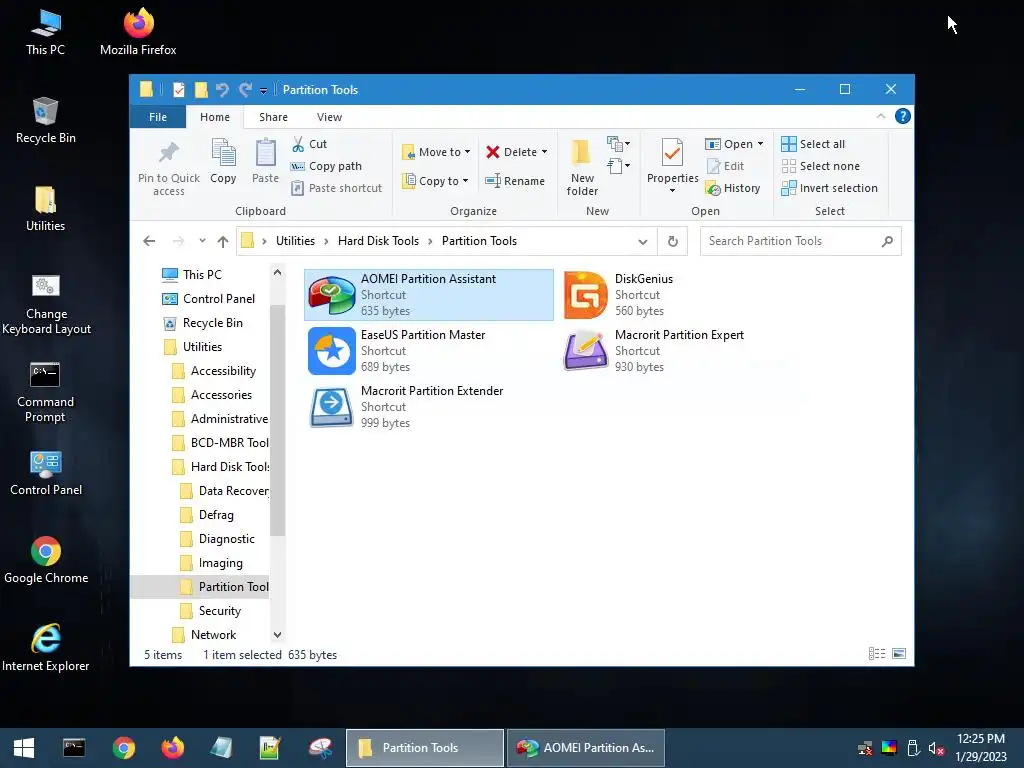Click the Paste ribbon button

265,162
